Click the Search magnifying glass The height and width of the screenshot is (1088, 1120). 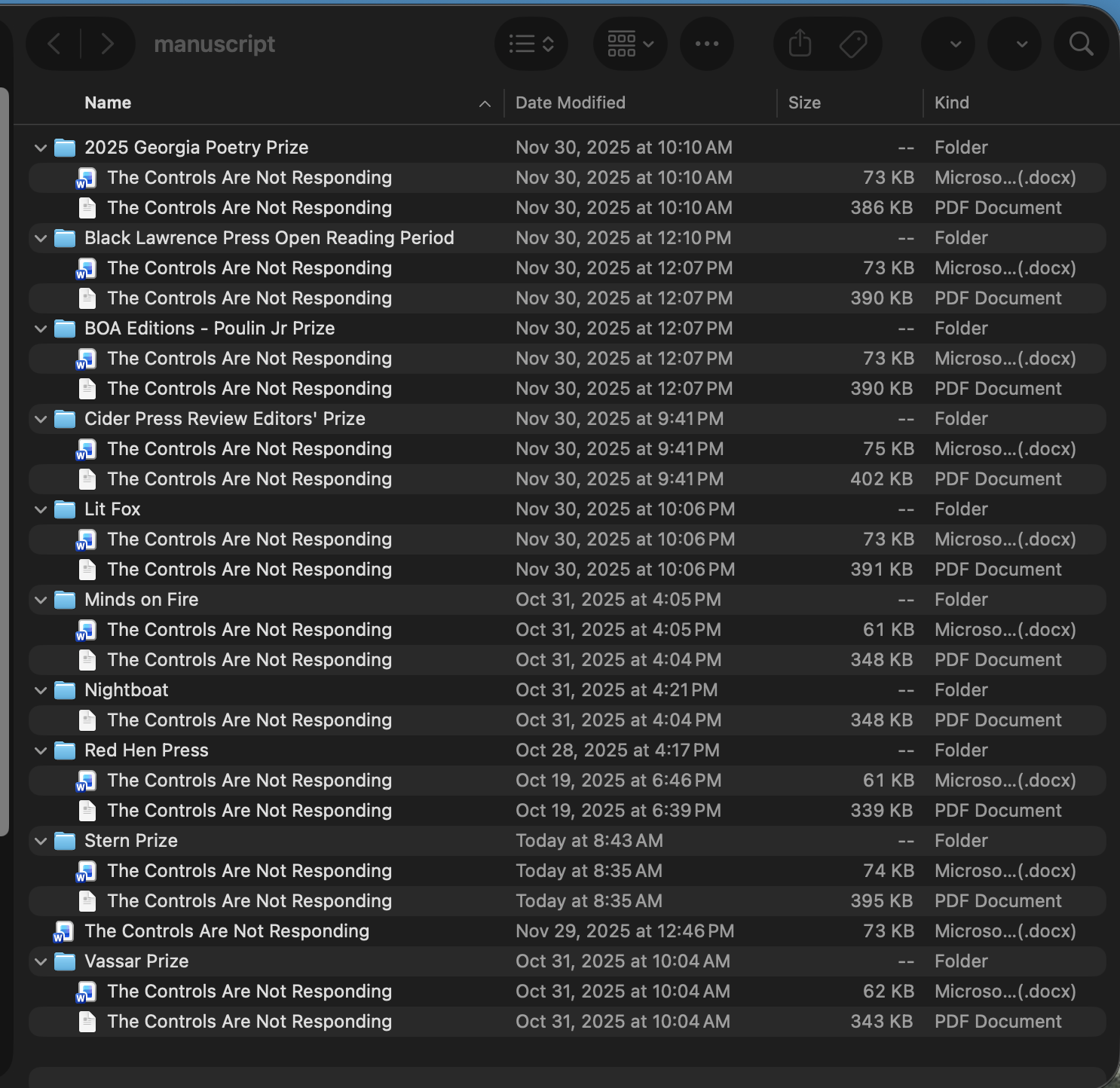tap(1081, 44)
